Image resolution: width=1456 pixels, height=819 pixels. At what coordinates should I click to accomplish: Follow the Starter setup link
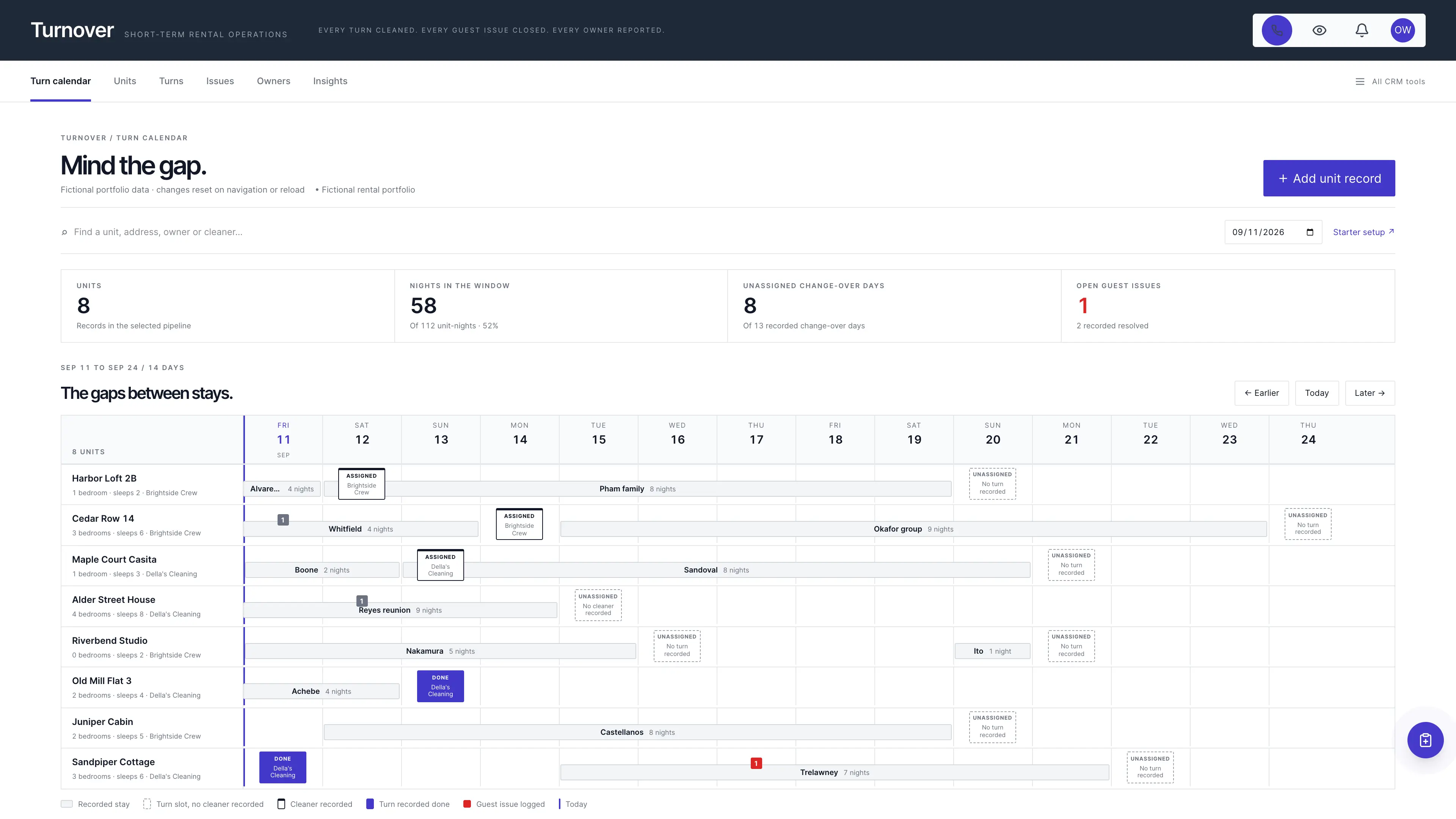[x=1363, y=232]
